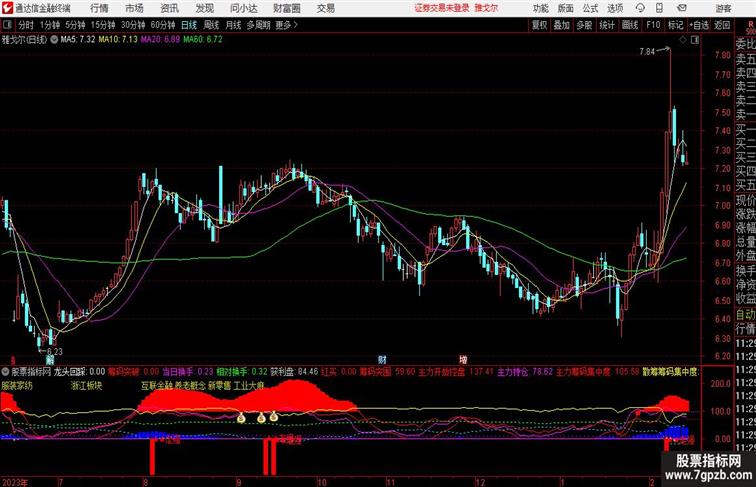756x487 pixels.
Task: Open the 公式 menu
Action: tap(590, 8)
